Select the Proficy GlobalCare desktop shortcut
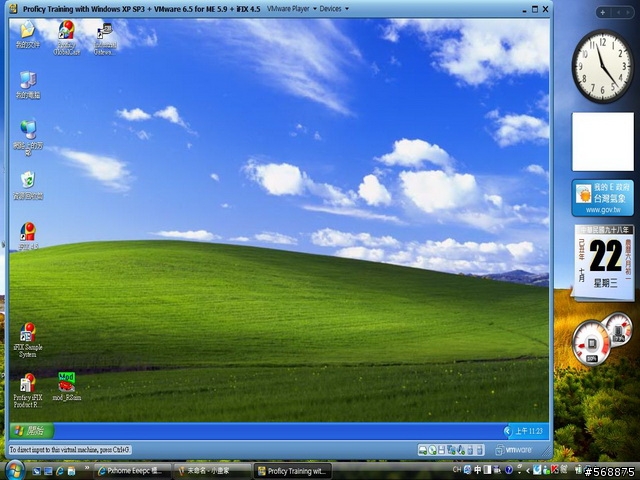Image resolution: width=640 pixels, height=480 pixels. [67, 38]
